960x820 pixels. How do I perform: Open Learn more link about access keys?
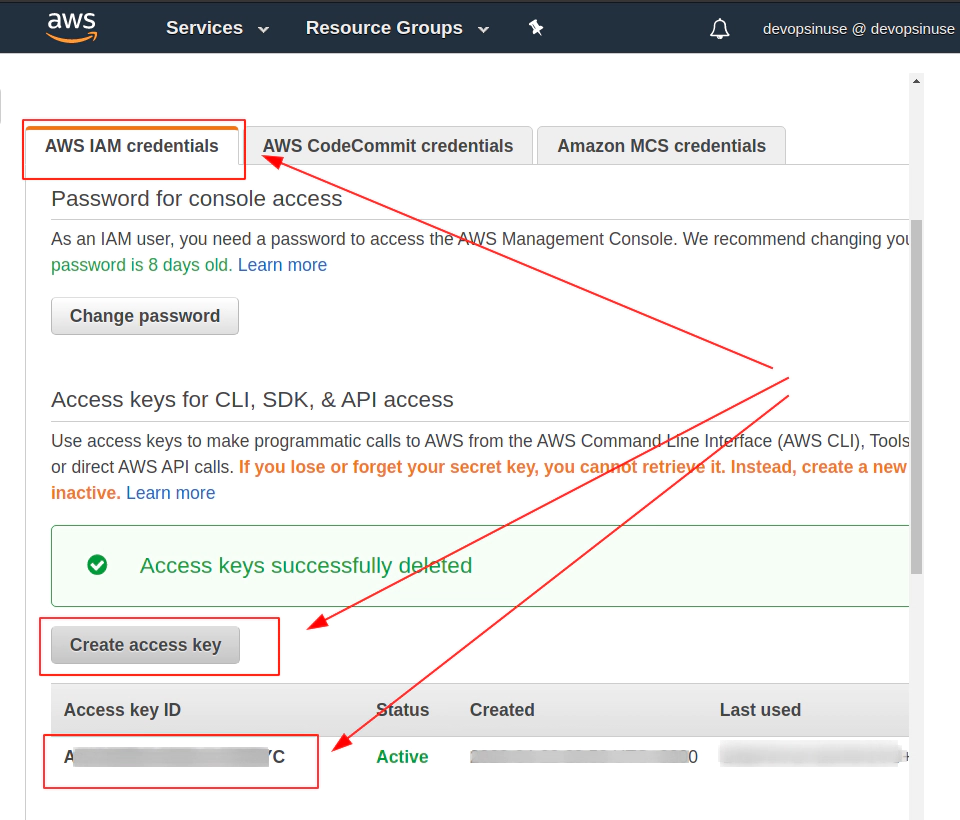click(171, 493)
